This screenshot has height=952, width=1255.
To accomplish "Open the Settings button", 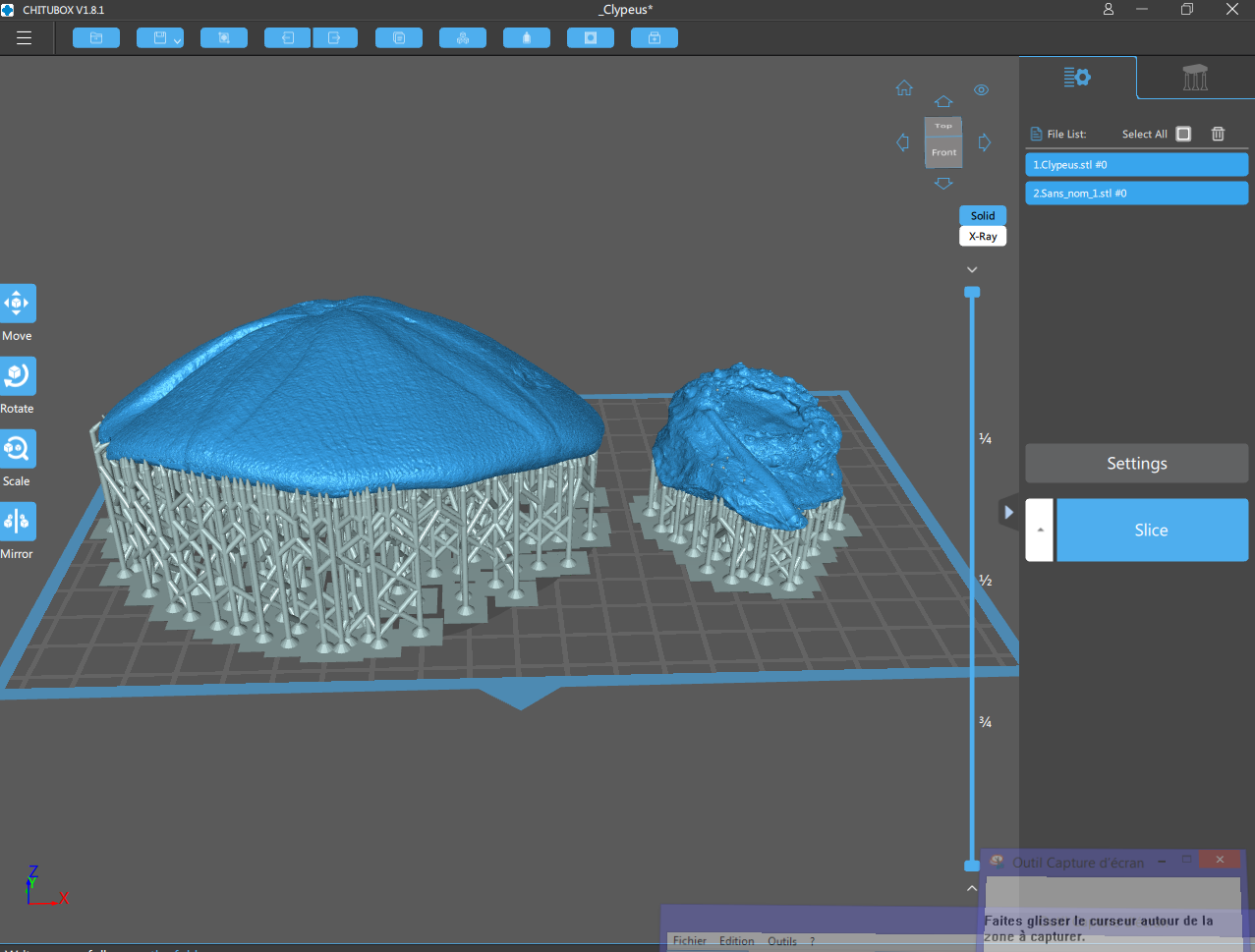I will [x=1136, y=464].
